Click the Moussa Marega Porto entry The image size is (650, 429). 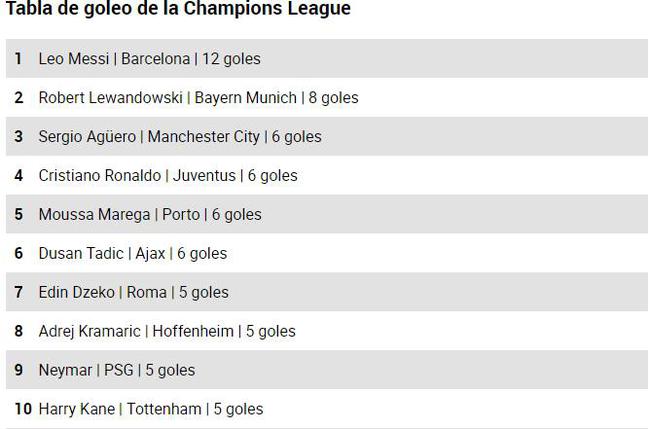pos(327,214)
